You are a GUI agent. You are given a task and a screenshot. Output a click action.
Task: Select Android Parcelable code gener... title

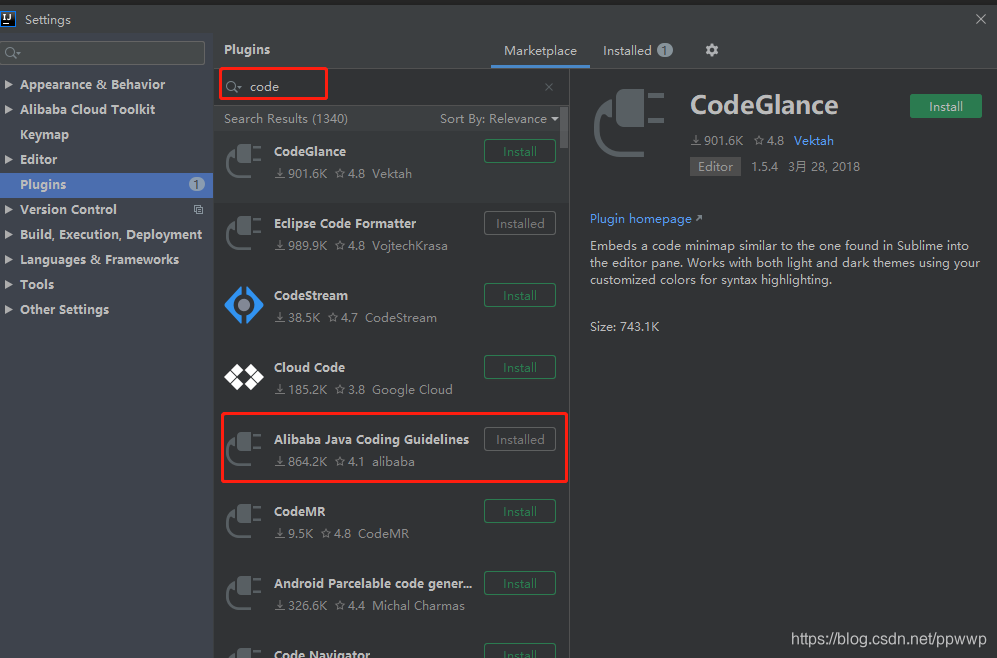373,583
